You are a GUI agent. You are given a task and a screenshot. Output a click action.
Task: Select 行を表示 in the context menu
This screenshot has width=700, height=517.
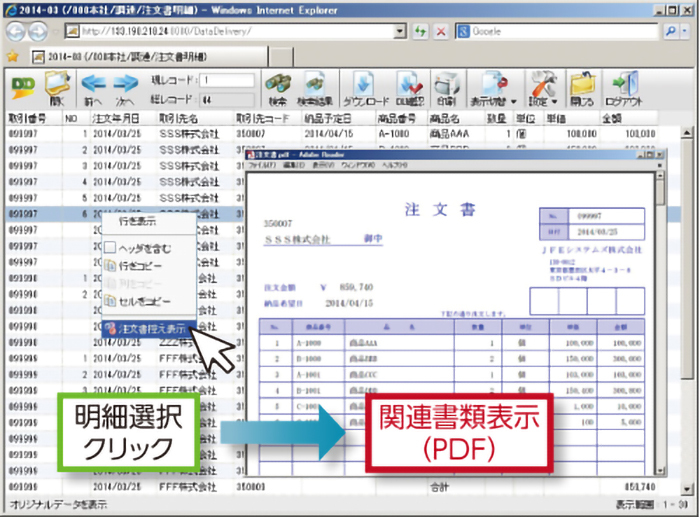[x=138, y=221]
